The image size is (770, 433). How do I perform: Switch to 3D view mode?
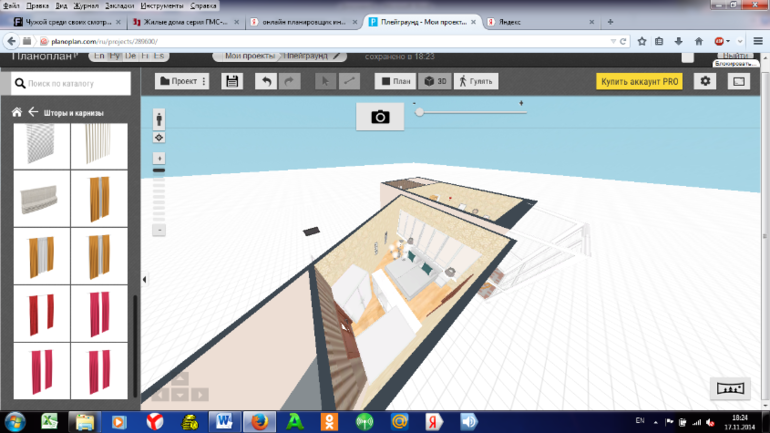pyautogui.click(x=435, y=81)
